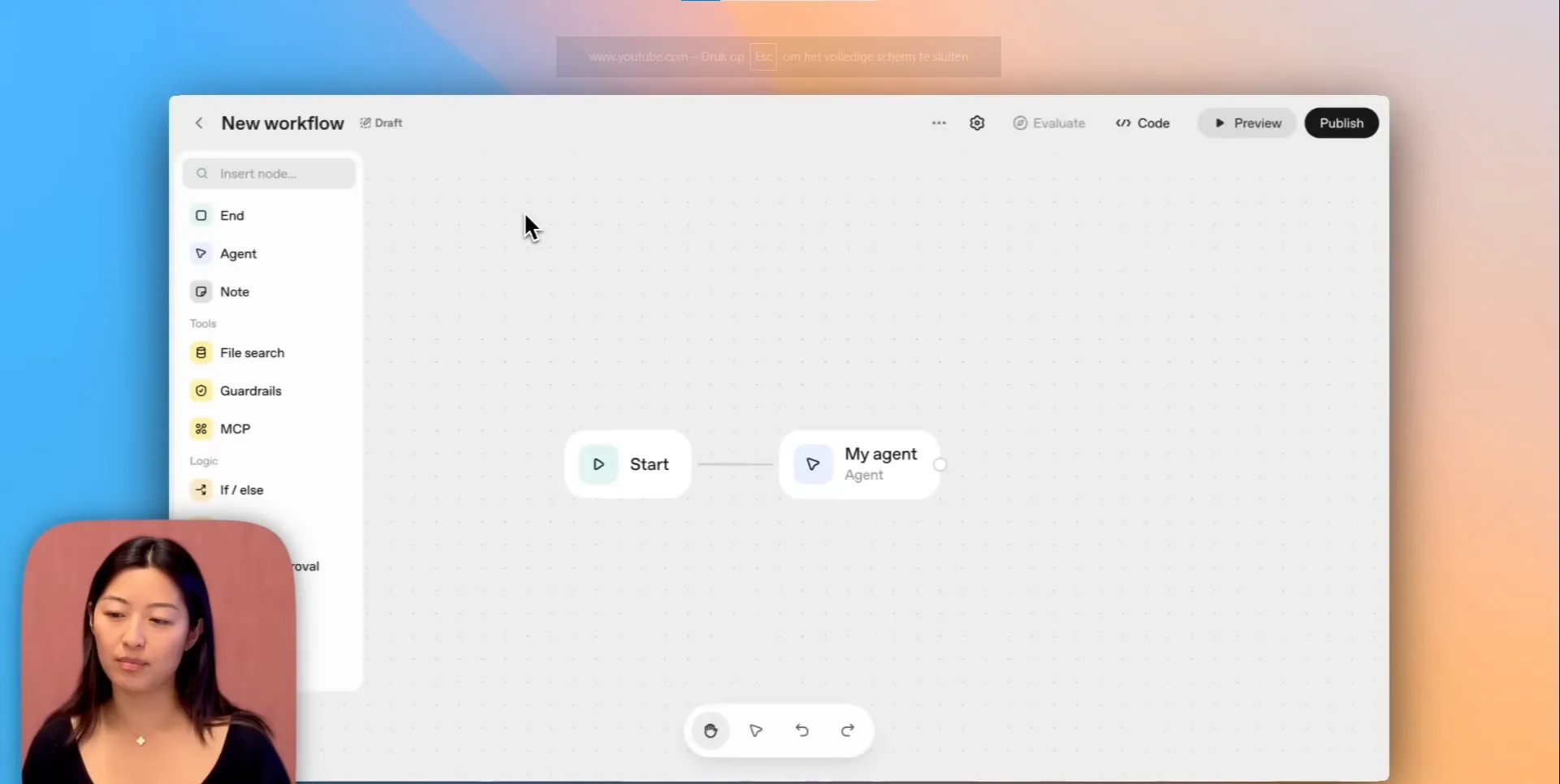Click My agent node output connector

coord(940,465)
